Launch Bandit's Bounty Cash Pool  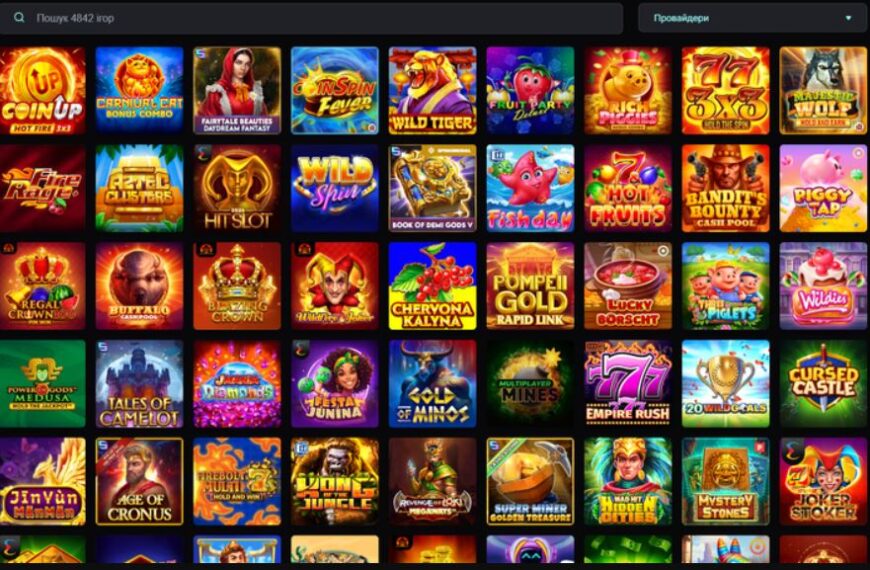point(725,188)
